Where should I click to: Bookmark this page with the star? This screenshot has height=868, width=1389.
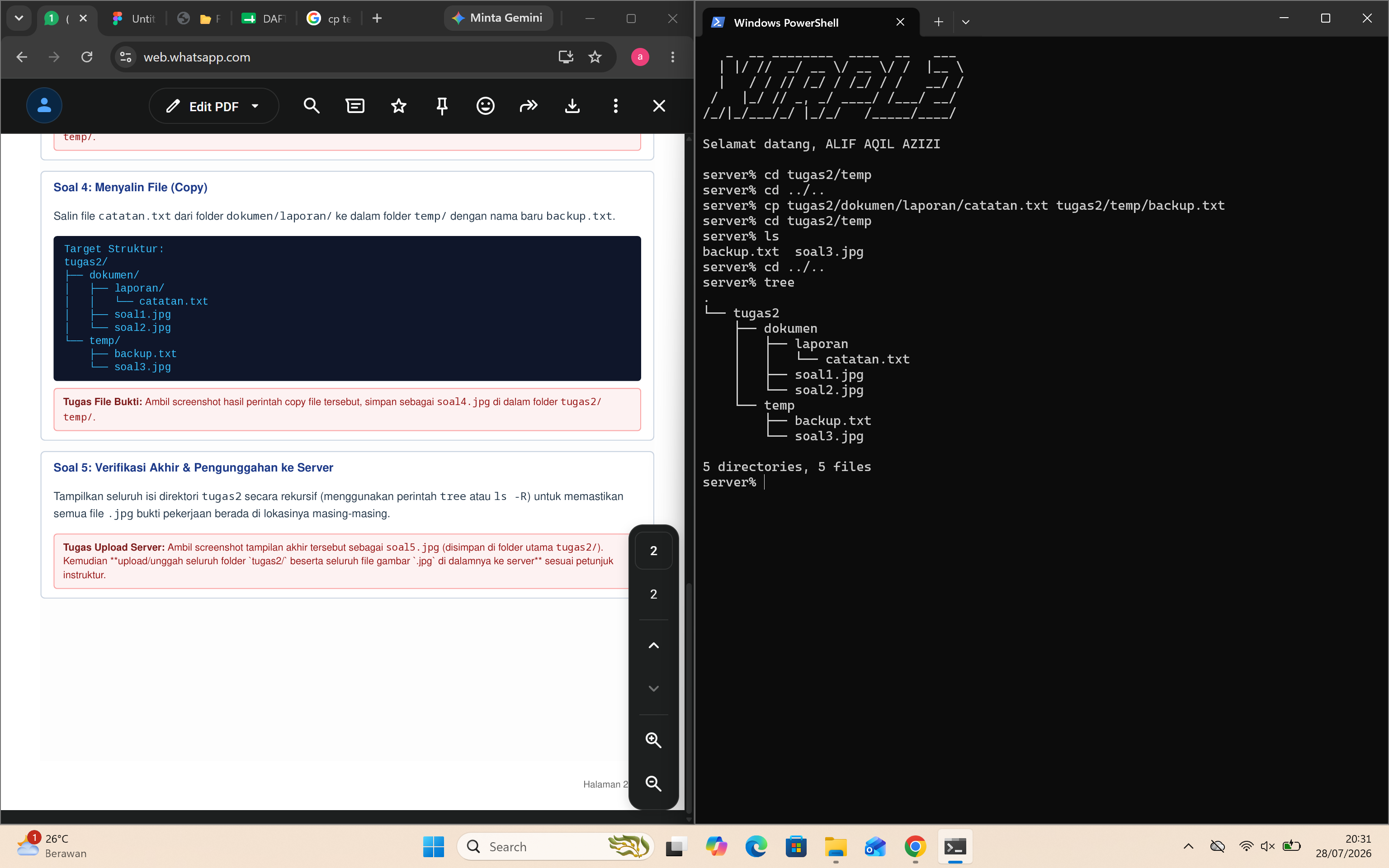[x=595, y=57]
